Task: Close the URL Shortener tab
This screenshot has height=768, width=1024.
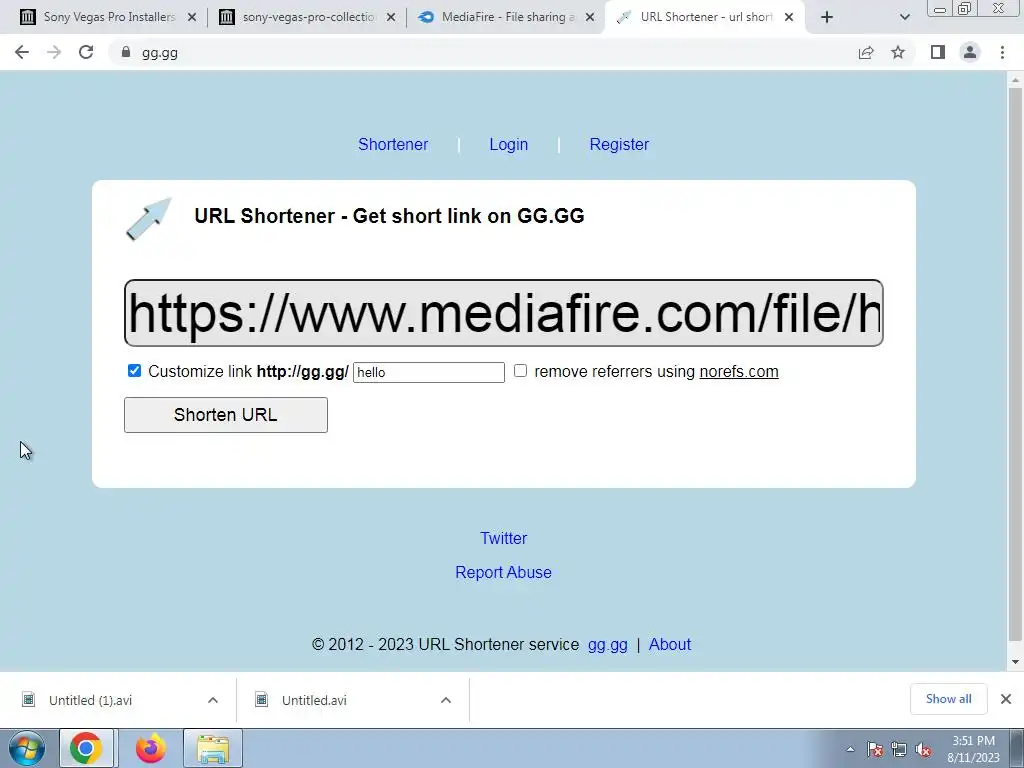Action: point(789,17)
